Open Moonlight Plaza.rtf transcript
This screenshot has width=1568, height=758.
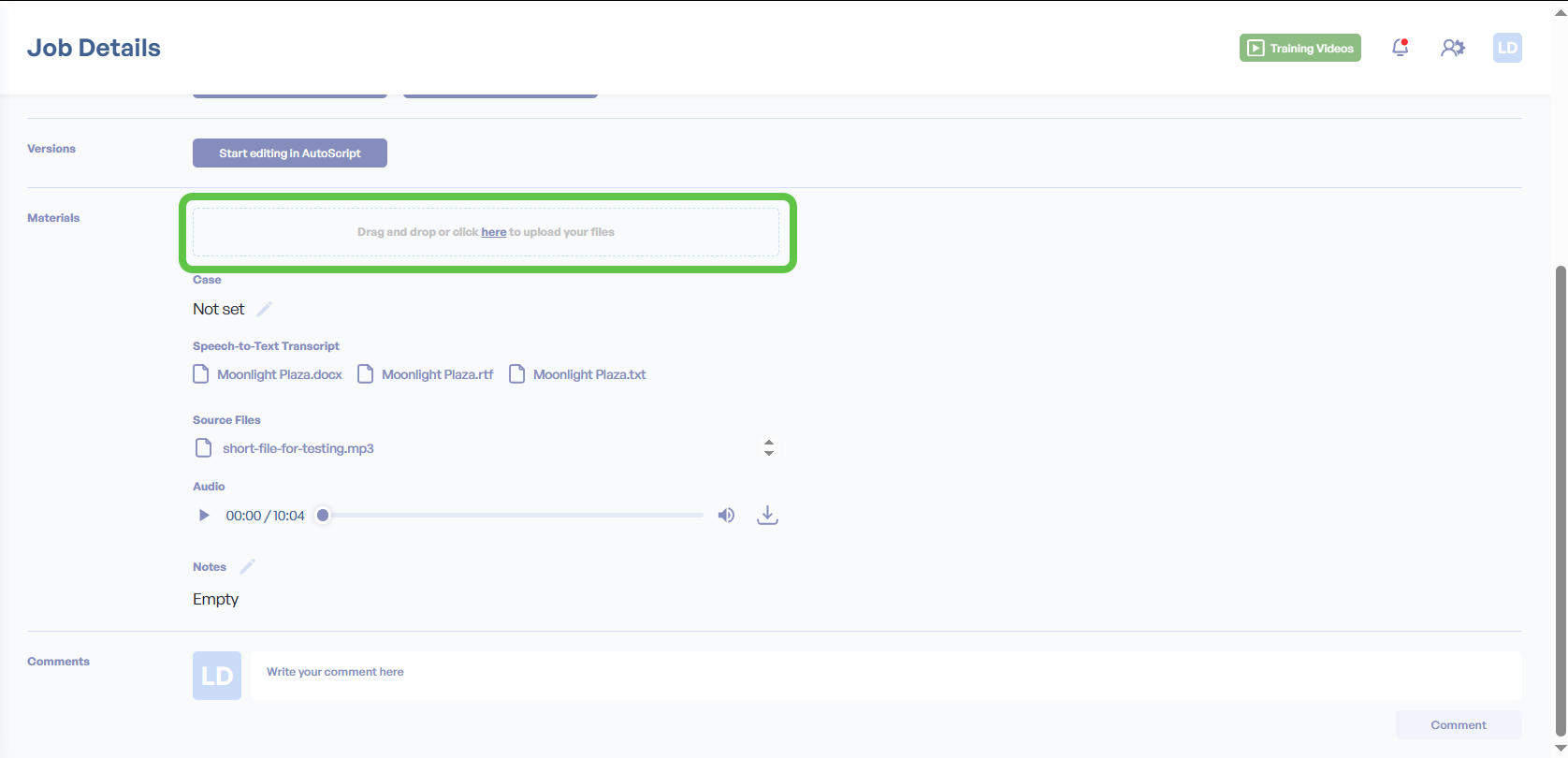[x=437, y=374]
